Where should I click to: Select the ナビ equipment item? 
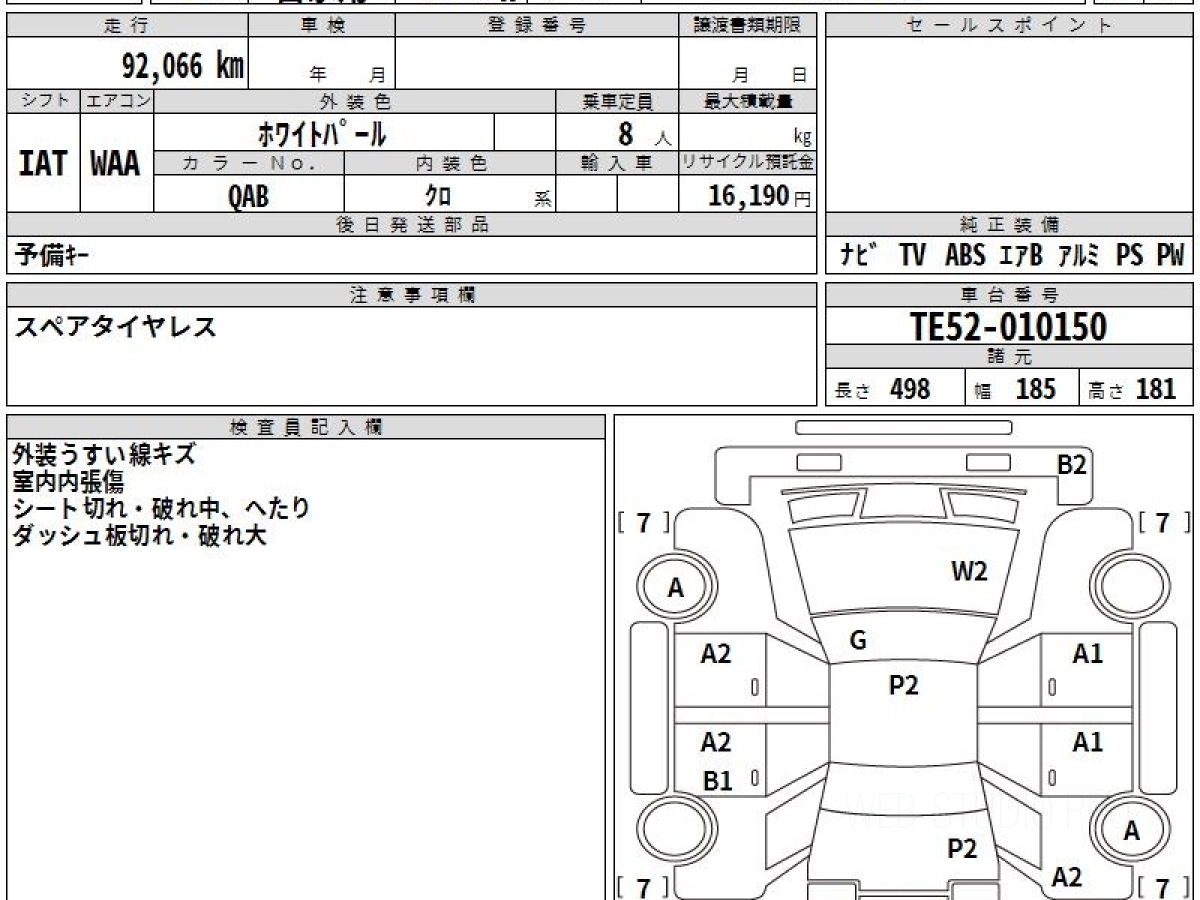pos(859,256)
